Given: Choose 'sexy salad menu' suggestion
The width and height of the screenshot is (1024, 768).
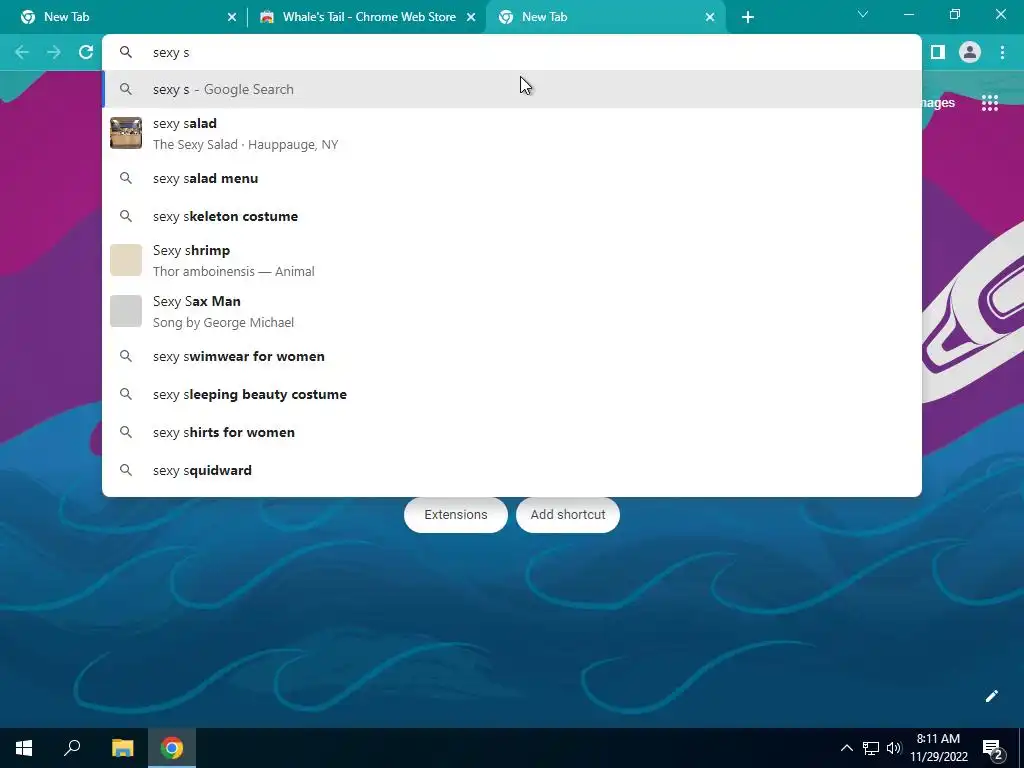Looking at the screenshot, I should [x=512, y=178].
